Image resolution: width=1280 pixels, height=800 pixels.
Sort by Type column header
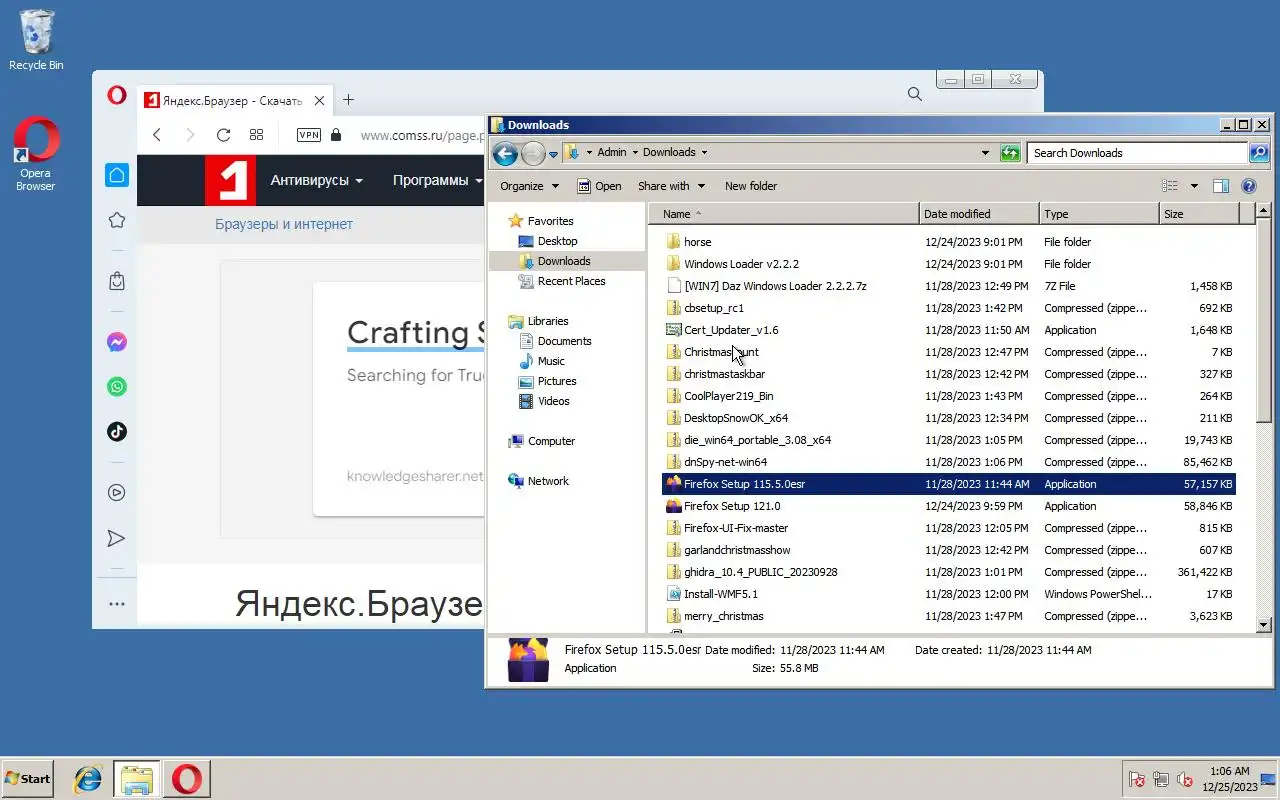[x=1099, y=214]
